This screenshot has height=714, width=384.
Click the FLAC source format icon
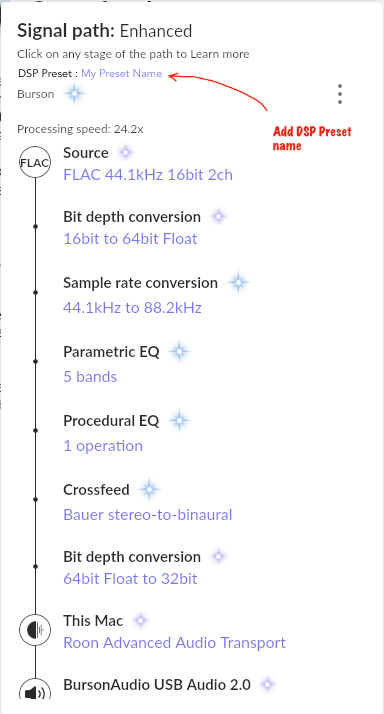coord(35,163)
